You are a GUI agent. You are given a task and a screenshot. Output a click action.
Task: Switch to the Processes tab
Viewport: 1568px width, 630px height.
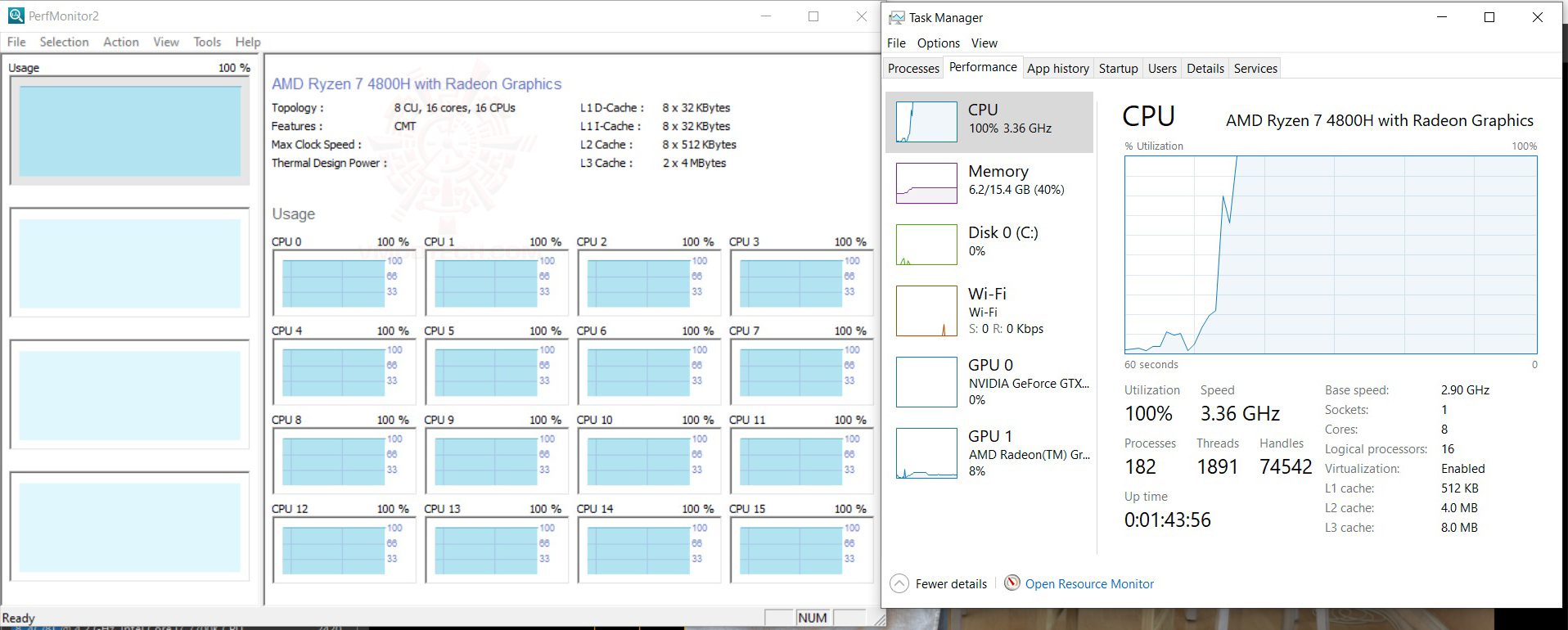(x=913, y=69)
